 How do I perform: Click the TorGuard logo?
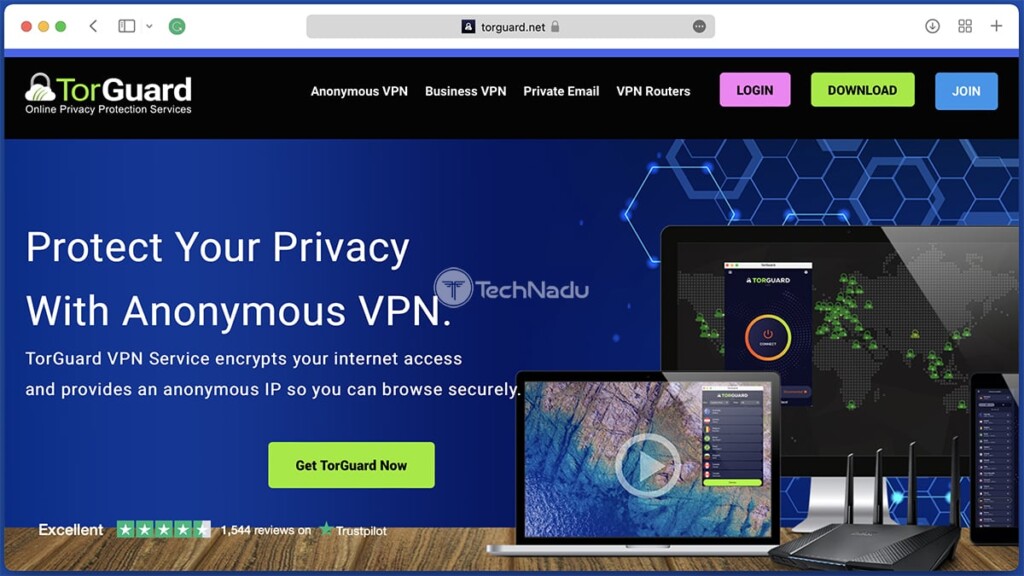[x=108, y=93]
